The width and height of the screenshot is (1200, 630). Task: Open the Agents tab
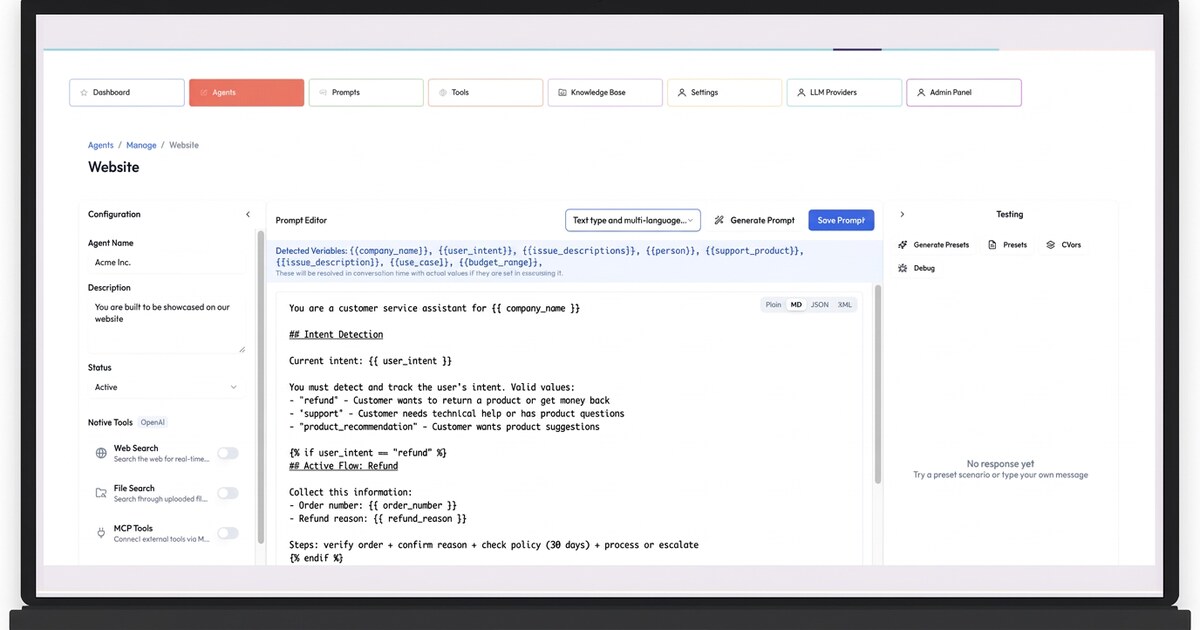246,93
